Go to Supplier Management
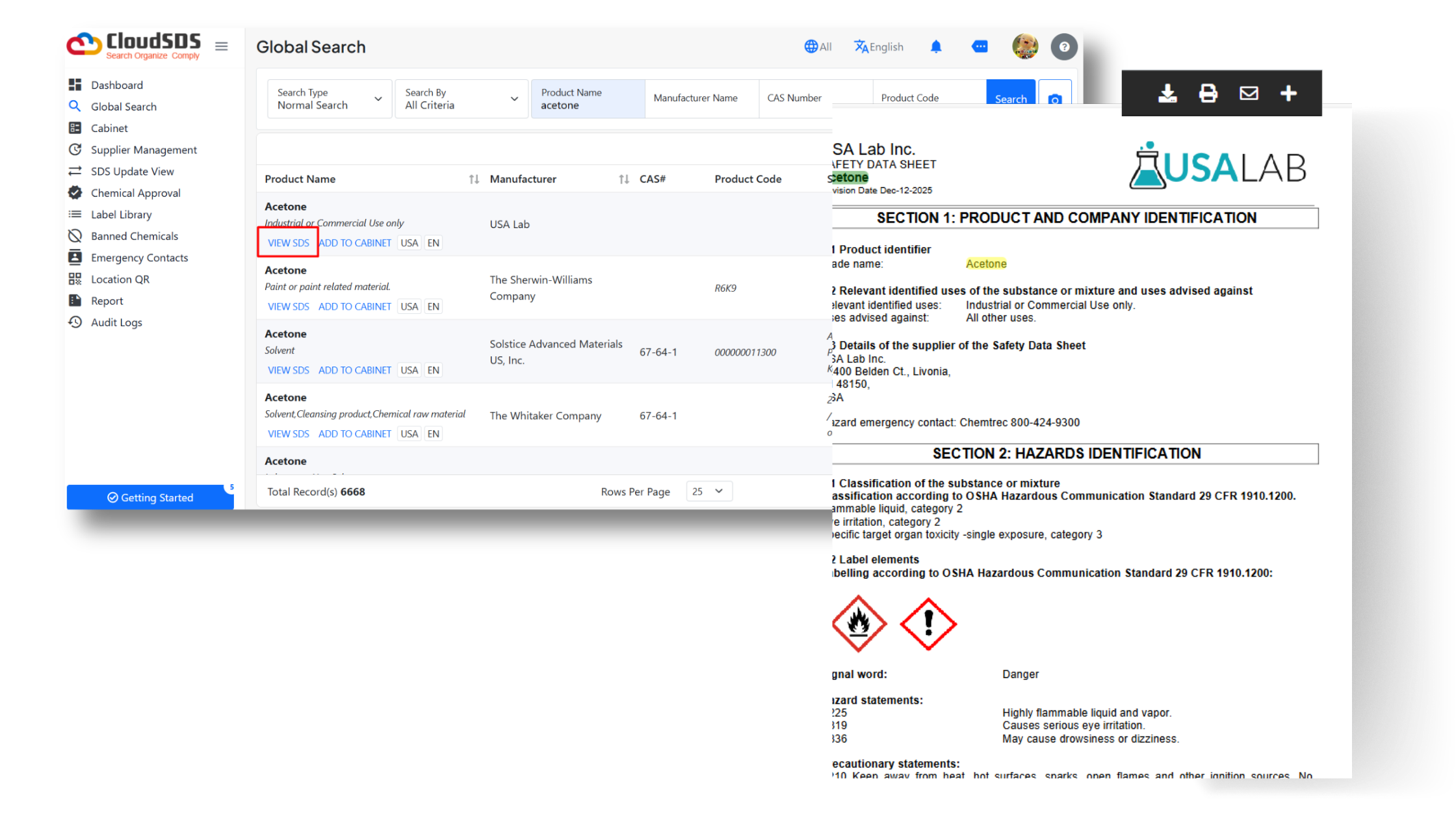This screenshot has width=1456, height=819. 144,149
